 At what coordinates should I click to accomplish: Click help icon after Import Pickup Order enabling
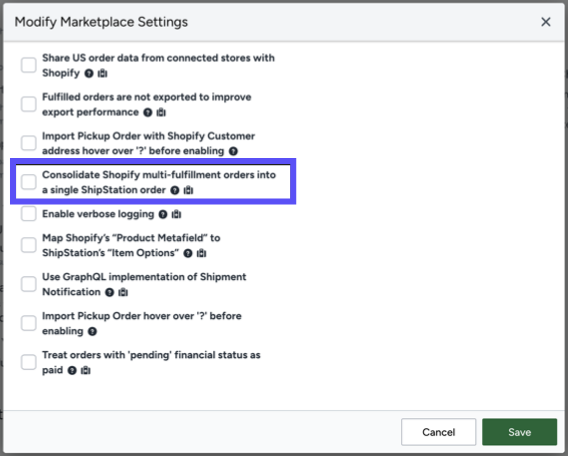click(92, 331)
